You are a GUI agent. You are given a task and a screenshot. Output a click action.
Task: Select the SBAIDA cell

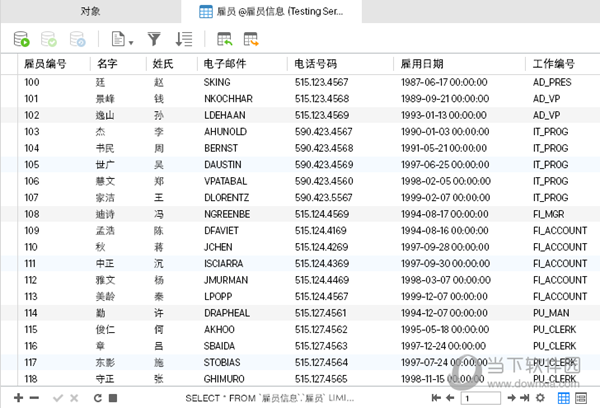point(219,346)
